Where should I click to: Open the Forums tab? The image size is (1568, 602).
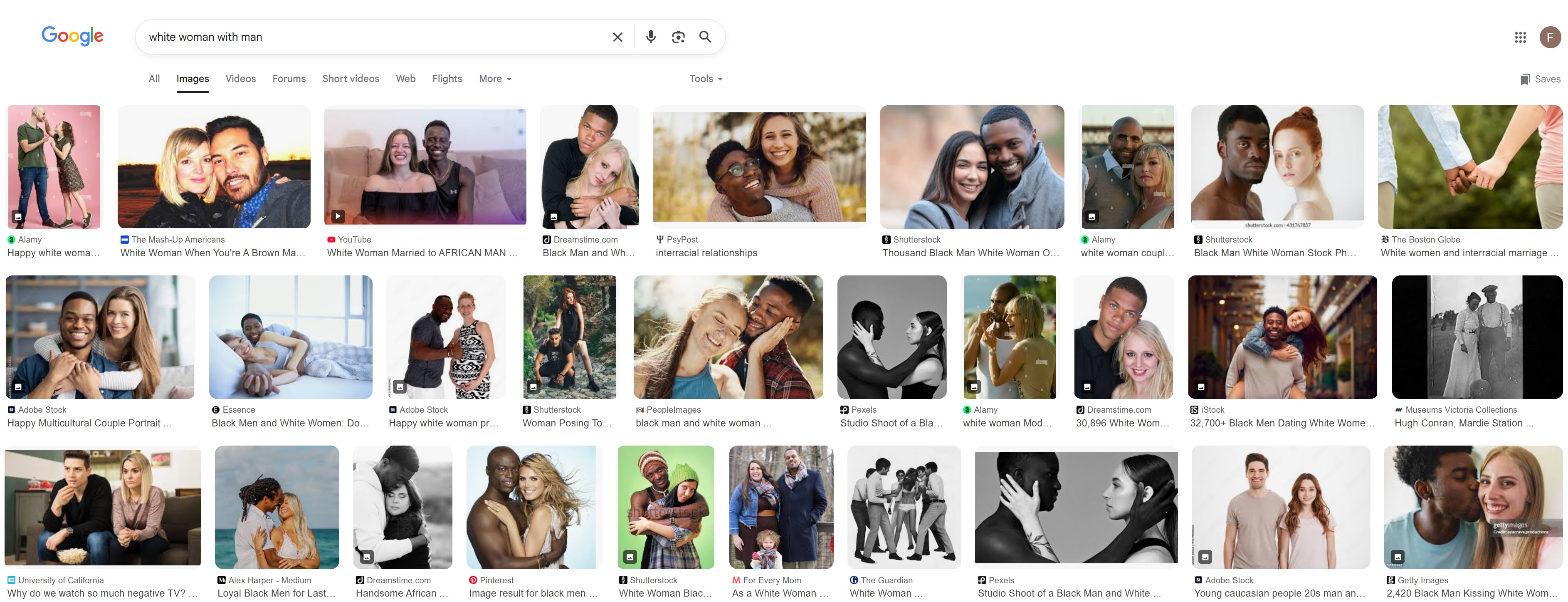click(x=289, y=79)
